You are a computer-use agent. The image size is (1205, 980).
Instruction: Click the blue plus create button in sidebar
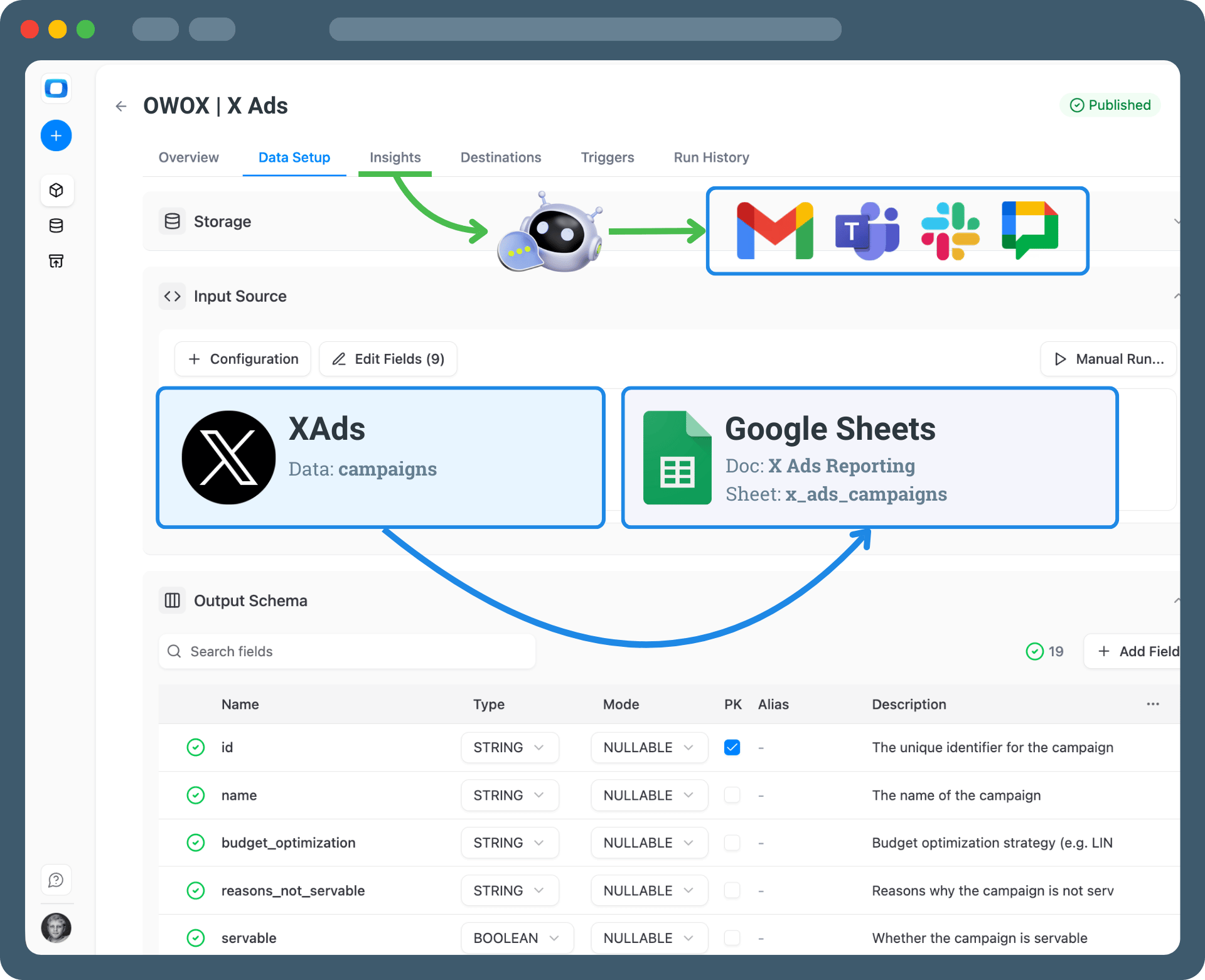pyautogui.click(x=56, y=136)
